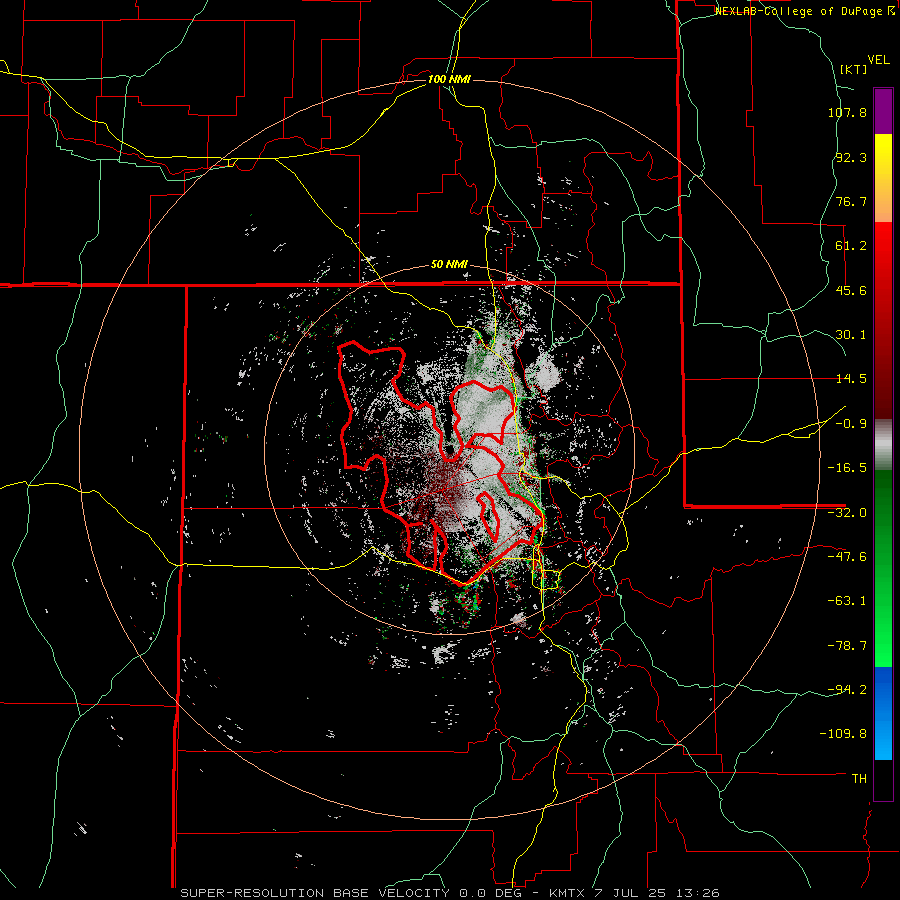Pick the gray near-zero segment of the color bar

(883, 442)
